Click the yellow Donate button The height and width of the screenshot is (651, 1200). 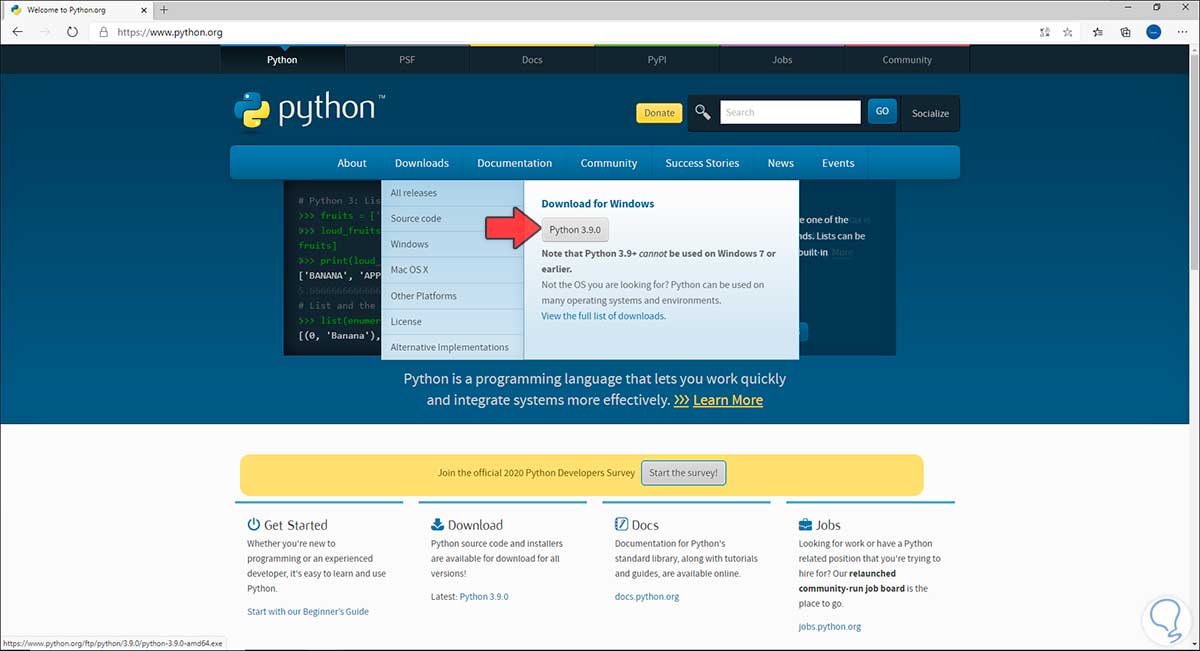(659, 113)
